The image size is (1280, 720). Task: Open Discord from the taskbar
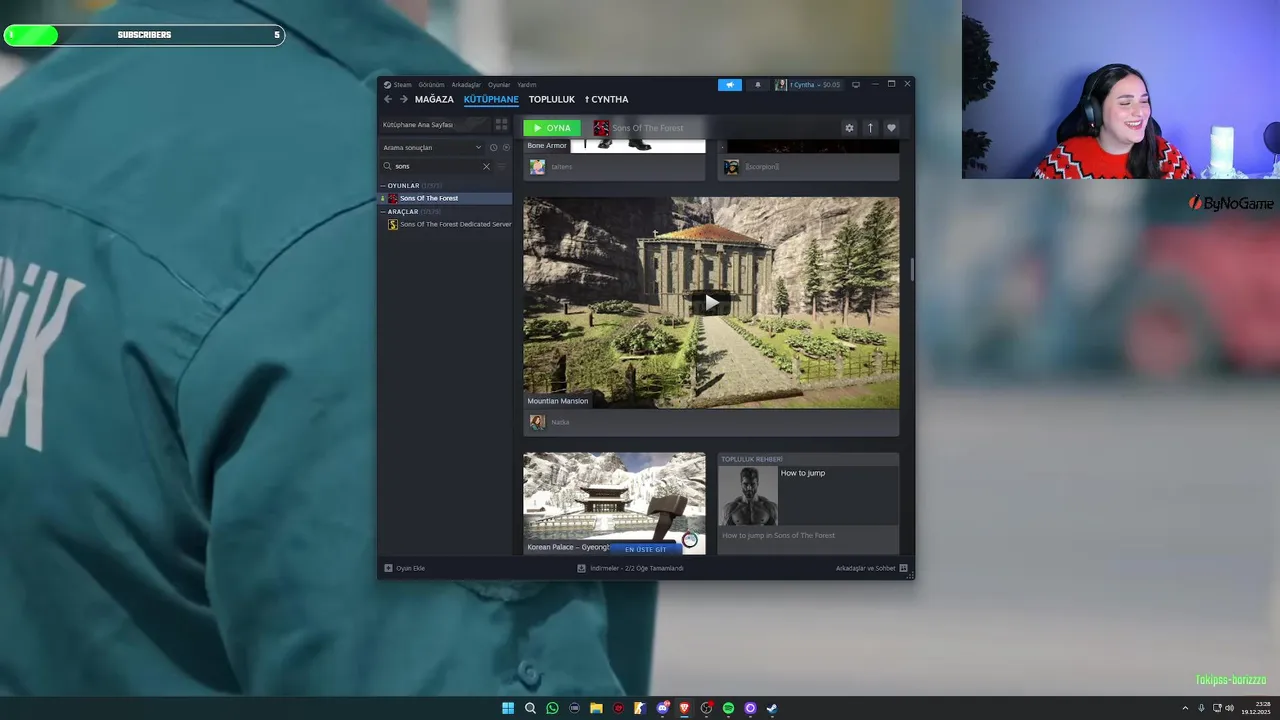(x=662, y=708)
